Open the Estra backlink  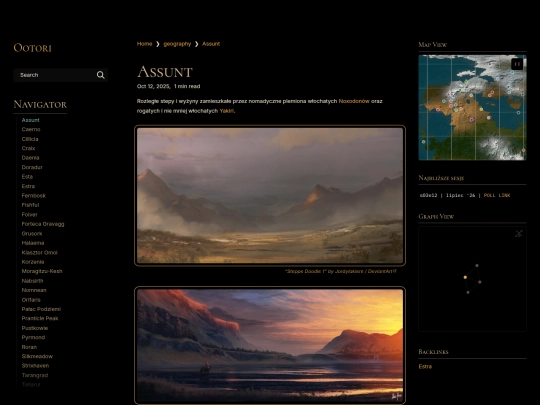(x=425, y=366)
